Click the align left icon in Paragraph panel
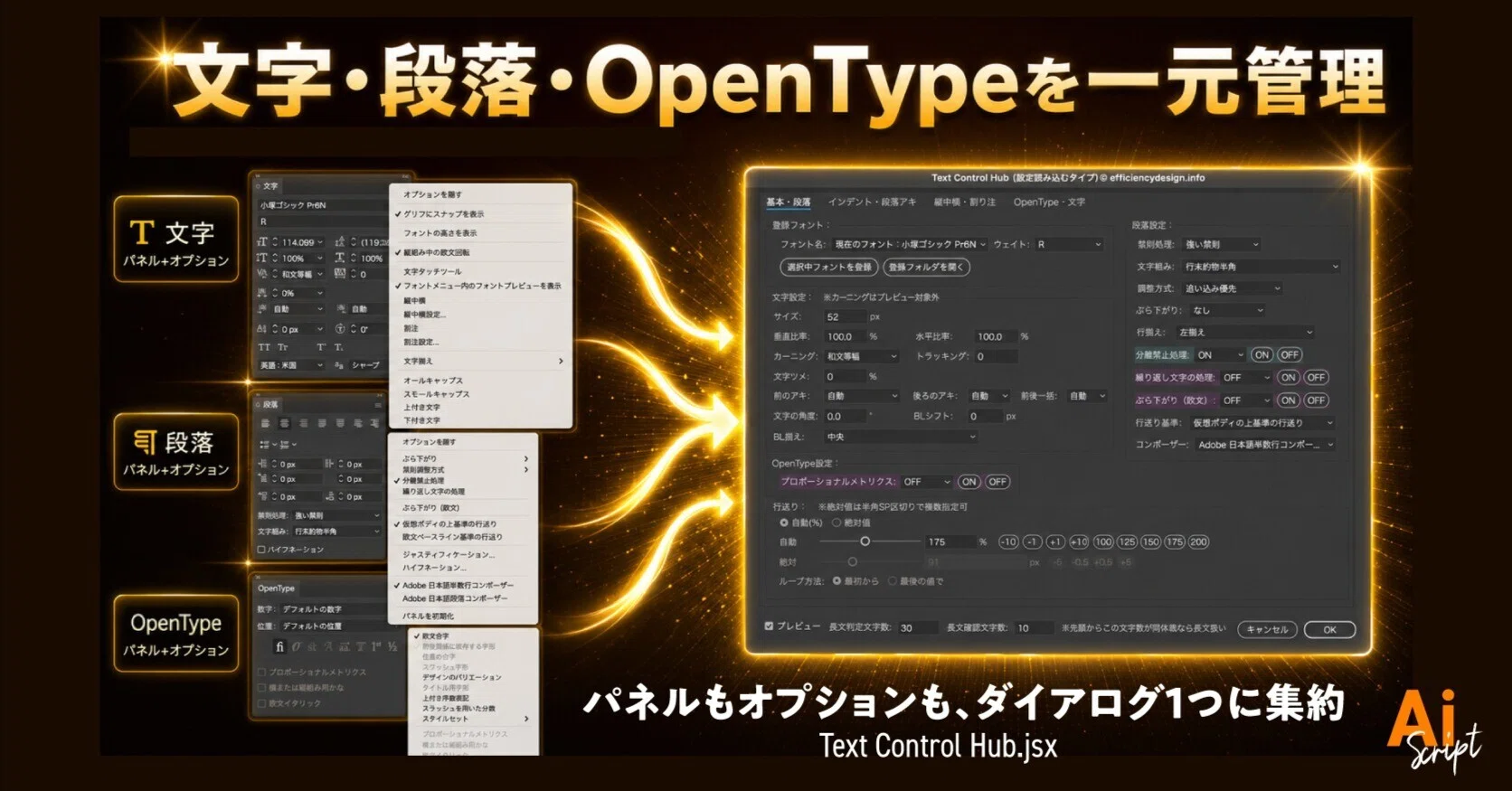1512x791 pixels. 265,423
